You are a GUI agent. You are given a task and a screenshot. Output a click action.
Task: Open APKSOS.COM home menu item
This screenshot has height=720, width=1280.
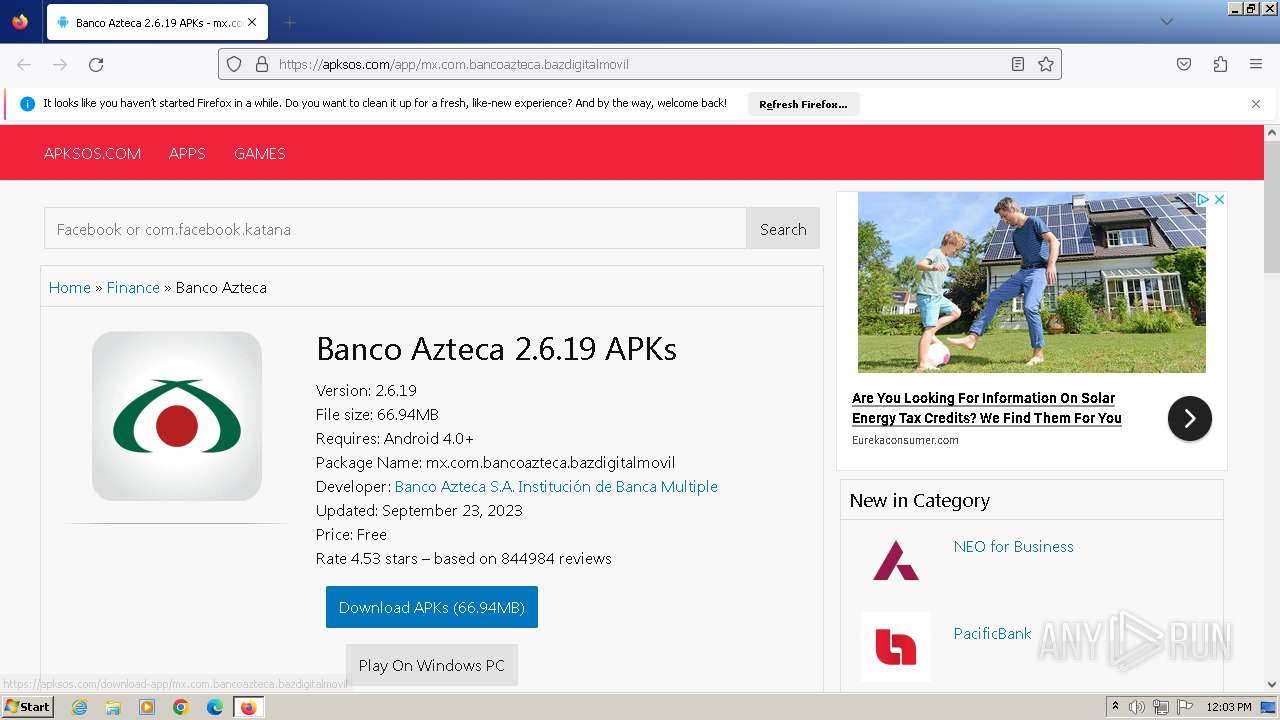[92, 153]
